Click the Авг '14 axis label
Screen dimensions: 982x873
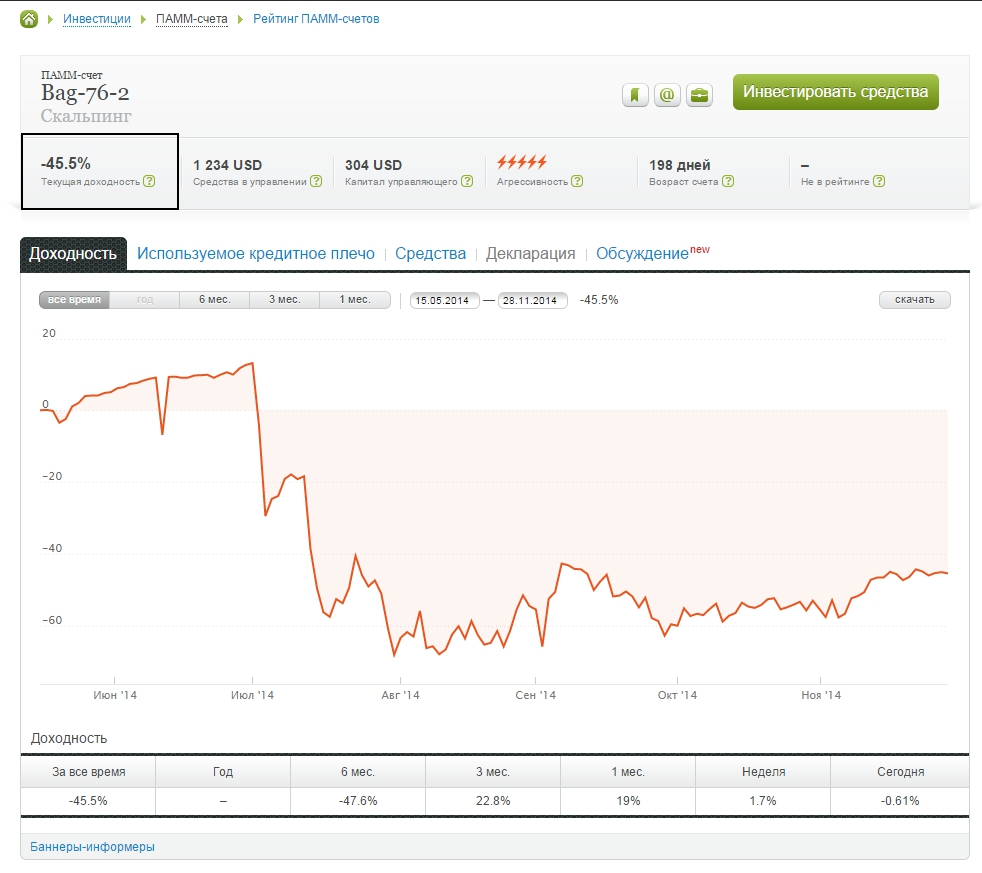click(400, 695)
